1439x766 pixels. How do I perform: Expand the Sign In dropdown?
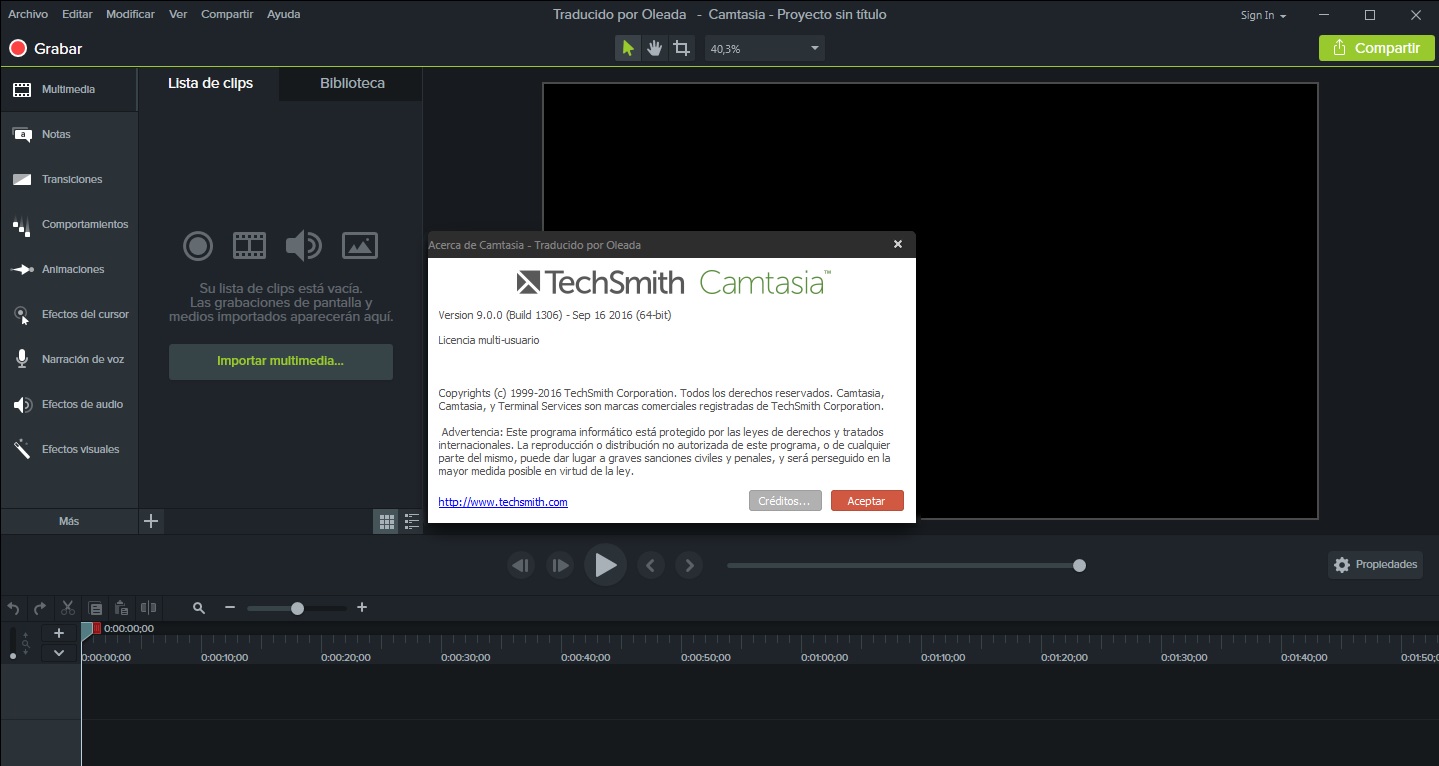coord(1264,15)
